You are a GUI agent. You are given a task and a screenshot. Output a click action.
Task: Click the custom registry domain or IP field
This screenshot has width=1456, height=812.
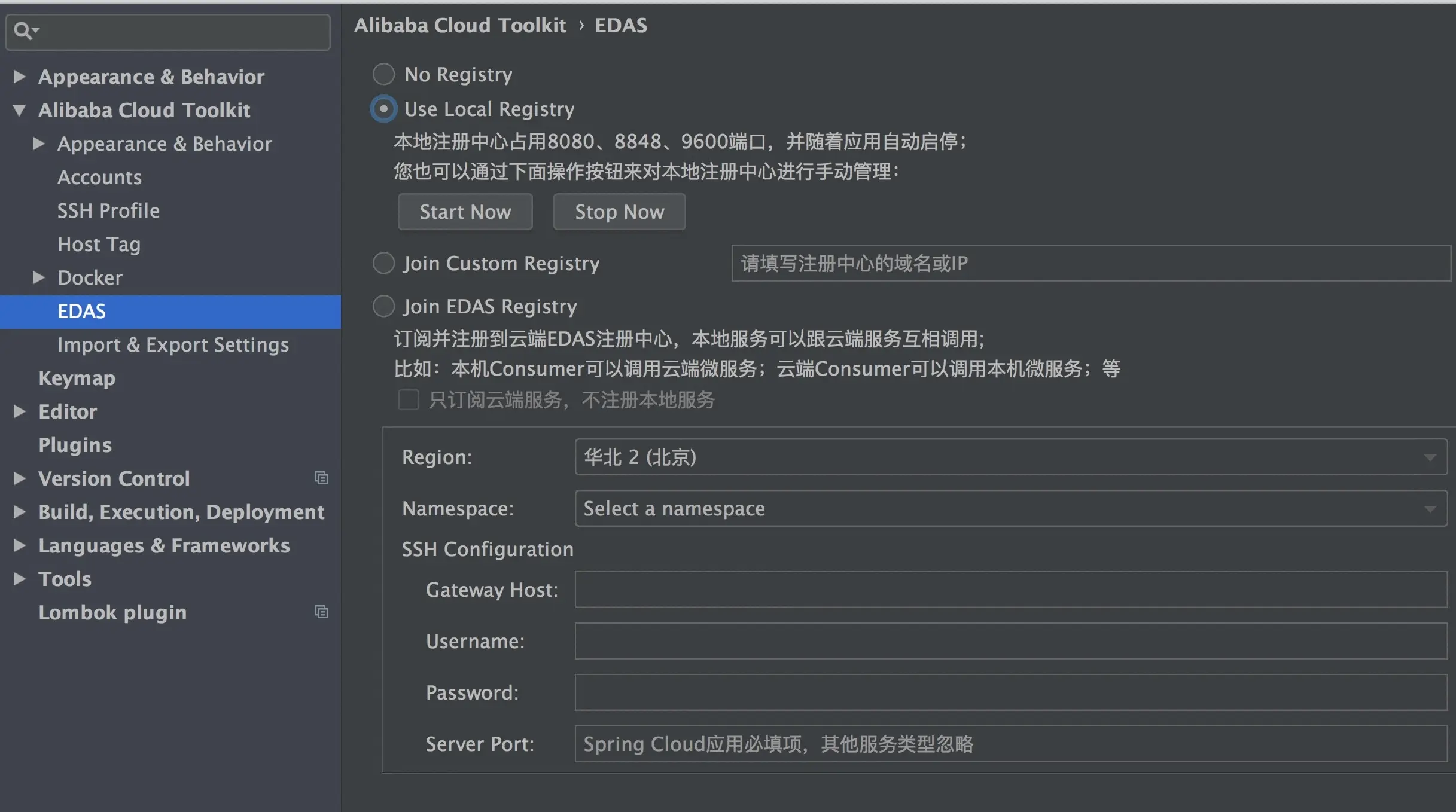point(1090,263)
